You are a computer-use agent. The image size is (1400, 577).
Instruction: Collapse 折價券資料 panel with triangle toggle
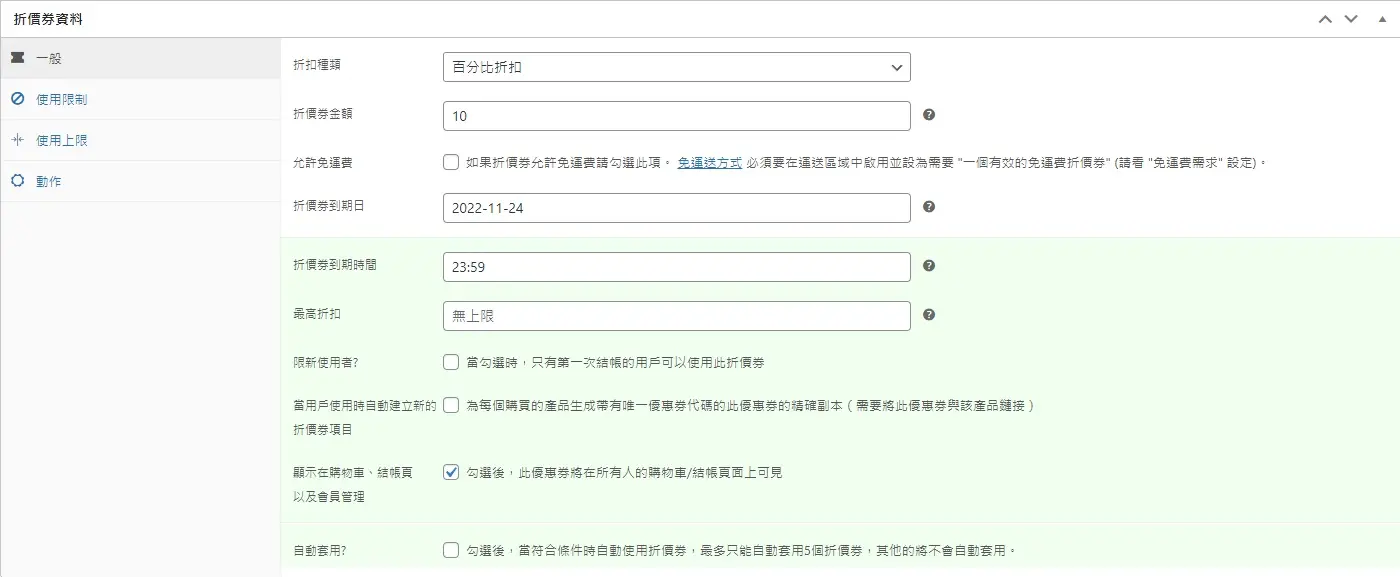[x=1382, y=19]
